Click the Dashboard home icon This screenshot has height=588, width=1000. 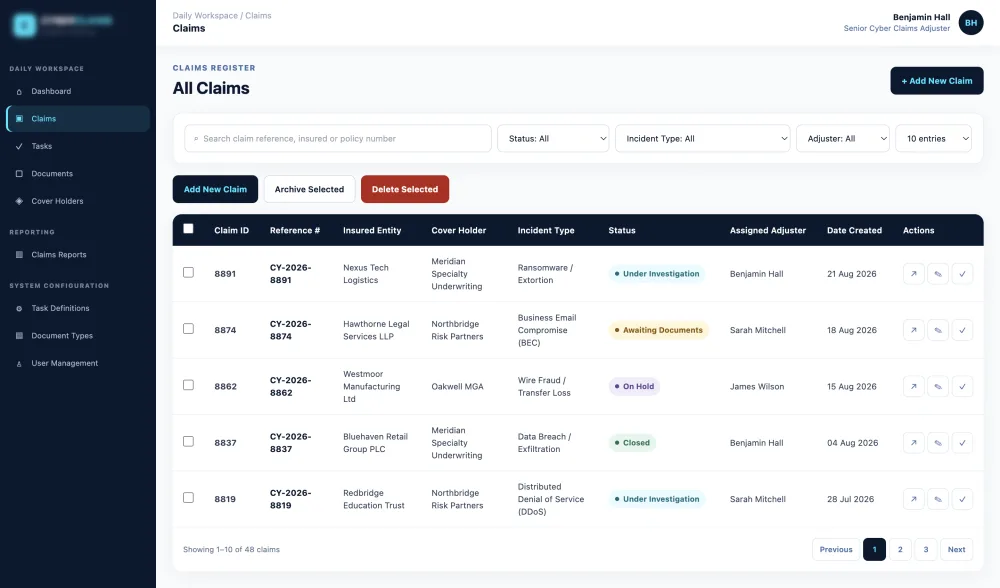[x=19, y=92]
